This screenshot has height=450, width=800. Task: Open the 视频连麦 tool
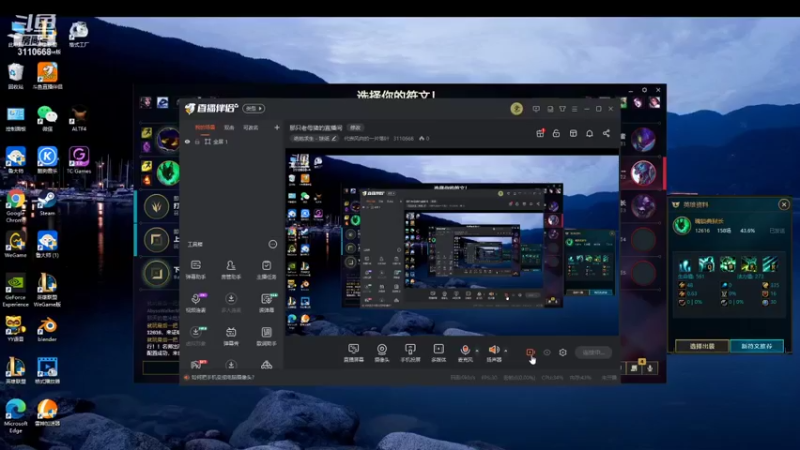pyautogui.click(x=196, y=303)
